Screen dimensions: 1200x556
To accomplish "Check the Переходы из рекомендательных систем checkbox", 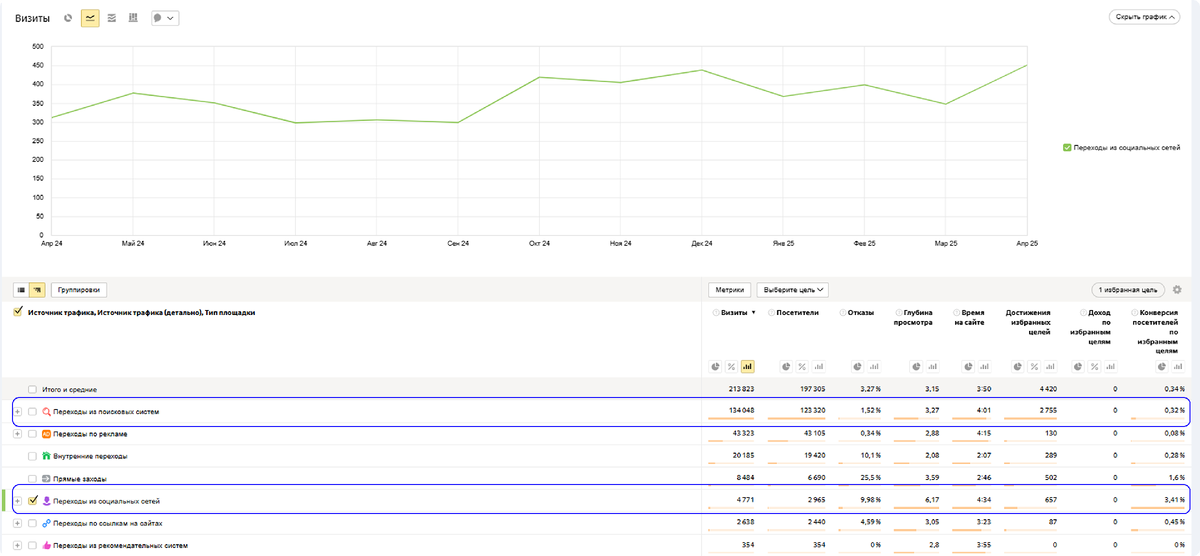I will (33, 545).
